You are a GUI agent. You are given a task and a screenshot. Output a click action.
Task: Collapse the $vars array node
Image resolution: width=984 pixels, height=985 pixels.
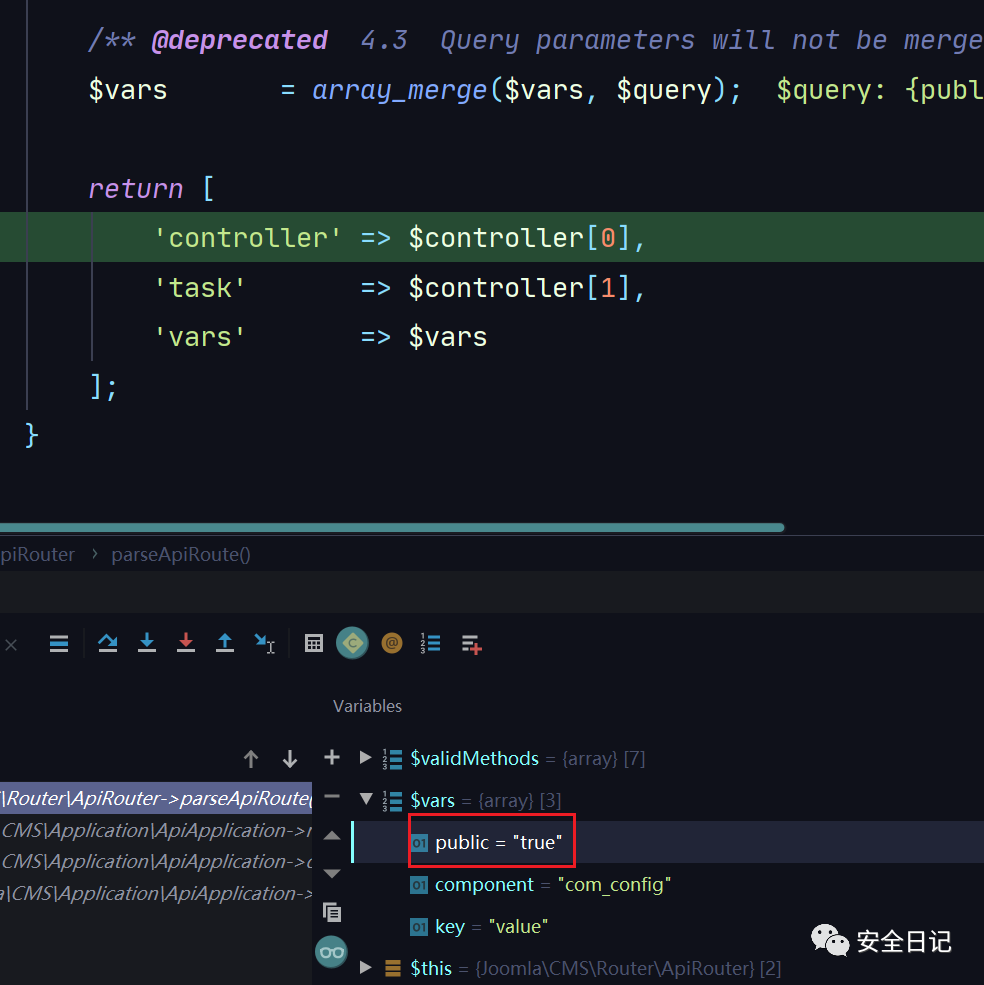point(365,800)
